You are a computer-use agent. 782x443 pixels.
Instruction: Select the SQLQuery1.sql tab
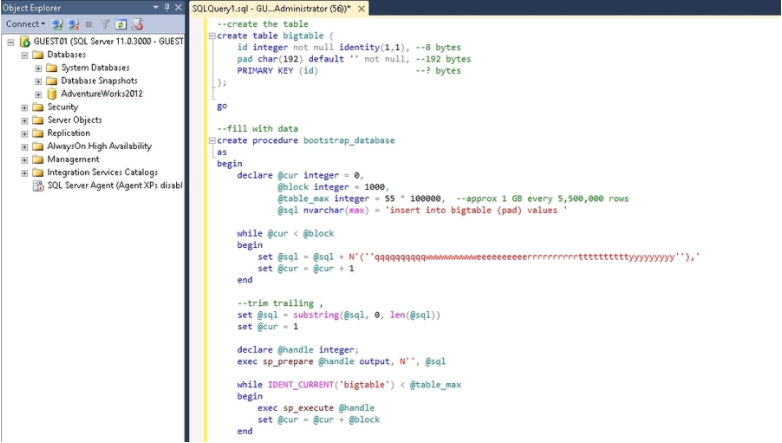coord(271,8)
